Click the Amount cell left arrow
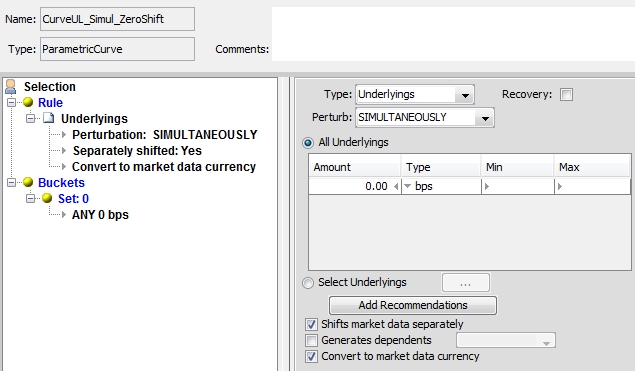 (x=396, y=186)
